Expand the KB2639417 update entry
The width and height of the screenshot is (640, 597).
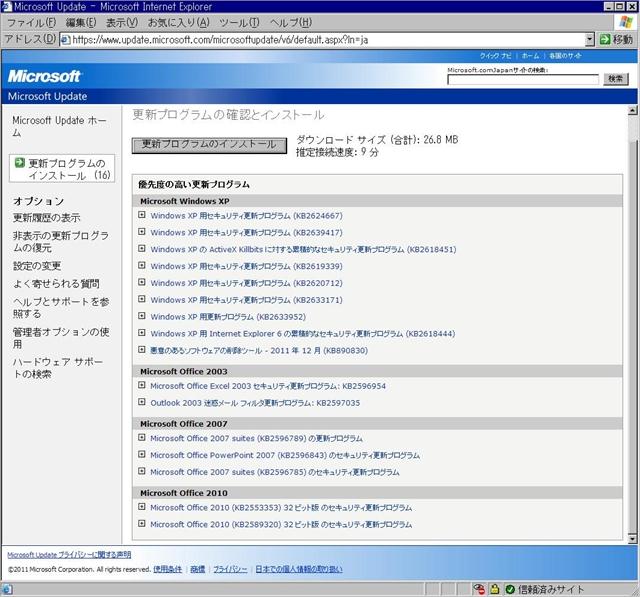tap(142, 231)
